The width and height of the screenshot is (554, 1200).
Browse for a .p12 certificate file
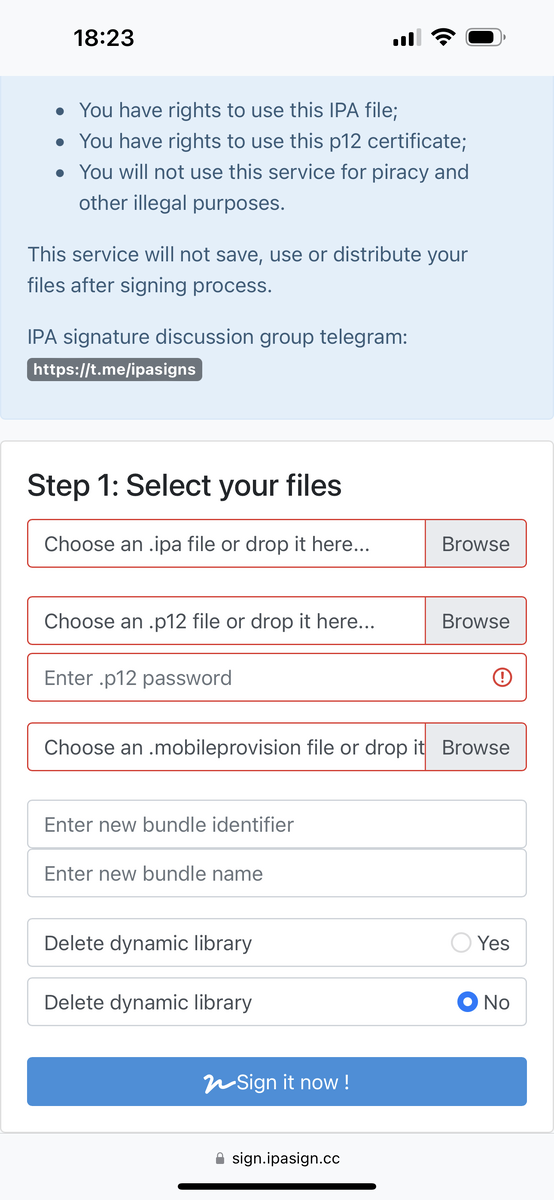476,621
